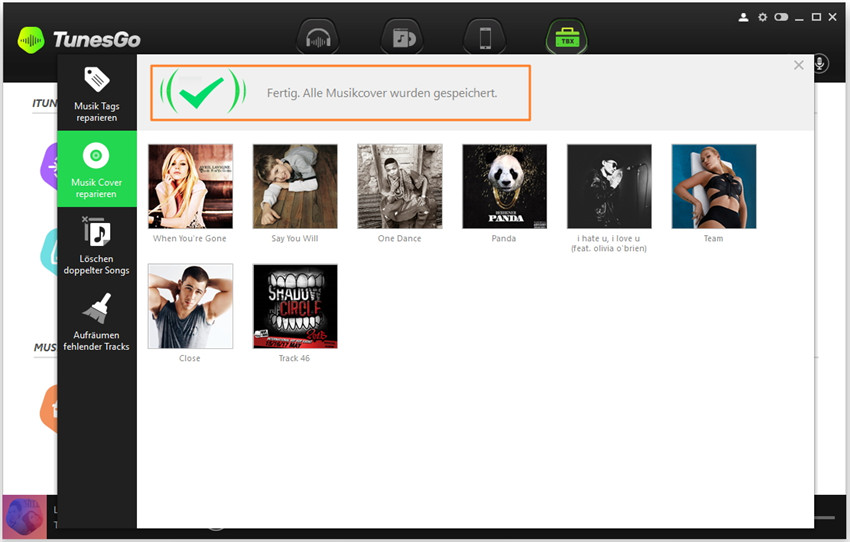
Task: Select the Track 46 album cover
Action: pyautogui.click(x=295, y=306)
